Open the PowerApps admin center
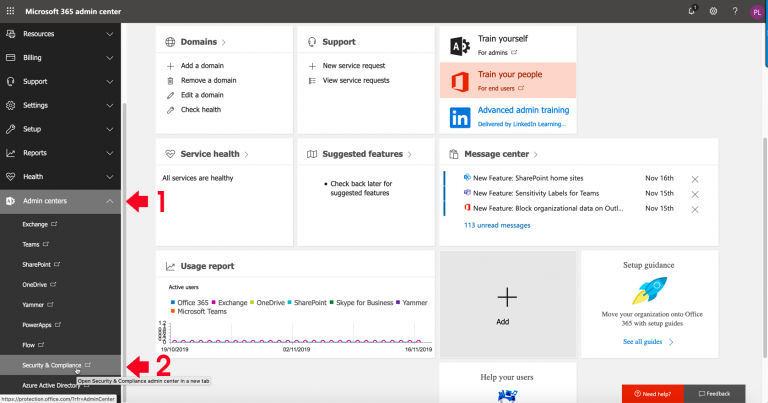Screen dimensions: 768x403 pyautogui.click(x=42, y=325)
